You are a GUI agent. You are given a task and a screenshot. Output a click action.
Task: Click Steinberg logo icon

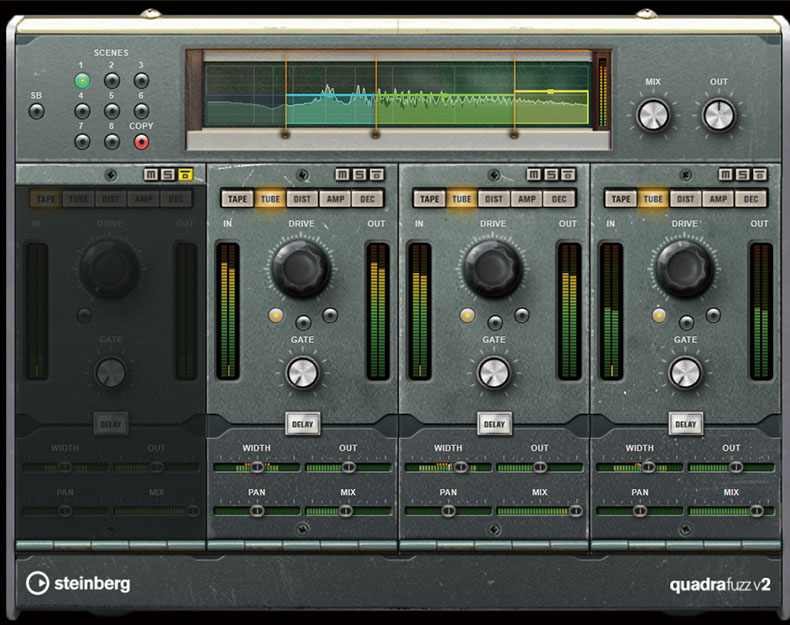click(x=37, y=584)
